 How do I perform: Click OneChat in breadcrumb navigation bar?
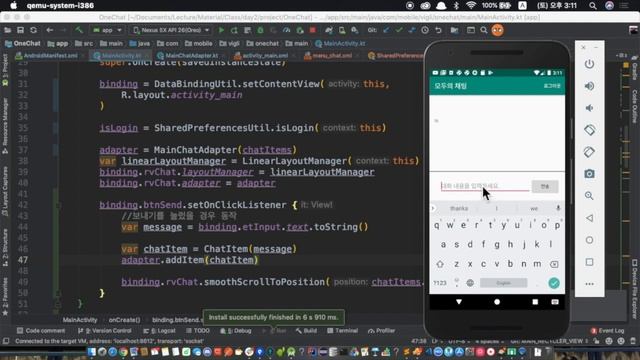pos(22,43)
